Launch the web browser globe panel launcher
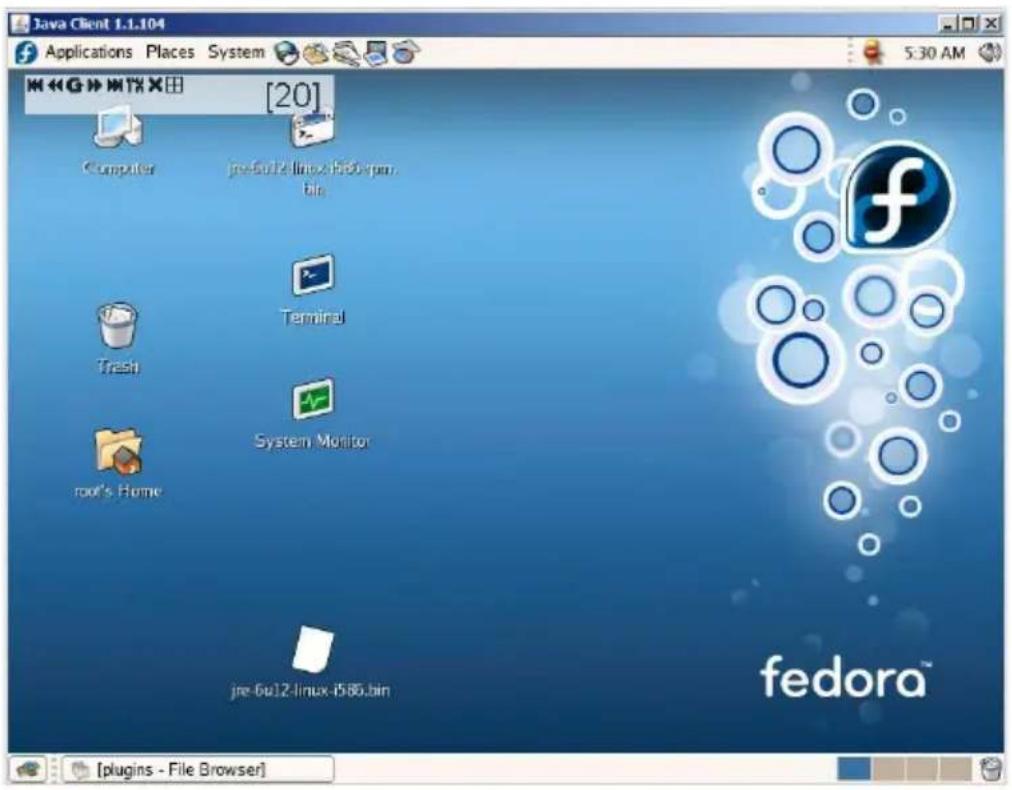This screenshot has height=790, width=1012. pyautogui.click(x=287, y=53)
